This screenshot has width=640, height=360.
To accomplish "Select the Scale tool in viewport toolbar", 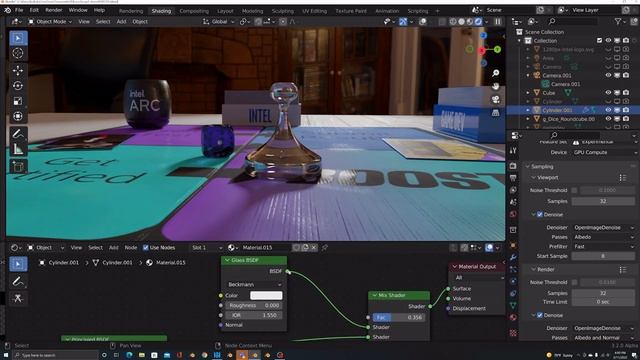I will pos(18,101).
